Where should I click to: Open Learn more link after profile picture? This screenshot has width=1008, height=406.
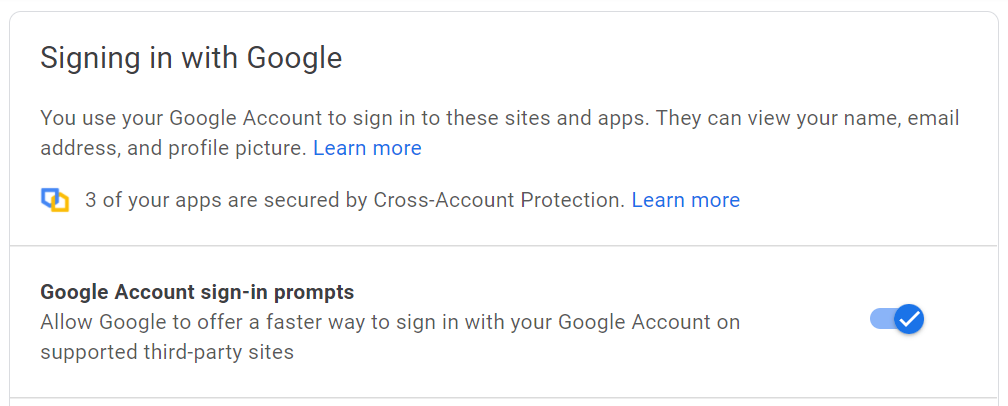pos(367,148)
